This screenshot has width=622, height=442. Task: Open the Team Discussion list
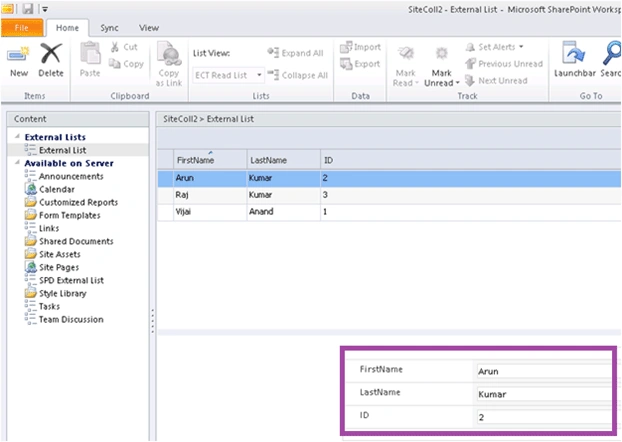coord(71,319)
